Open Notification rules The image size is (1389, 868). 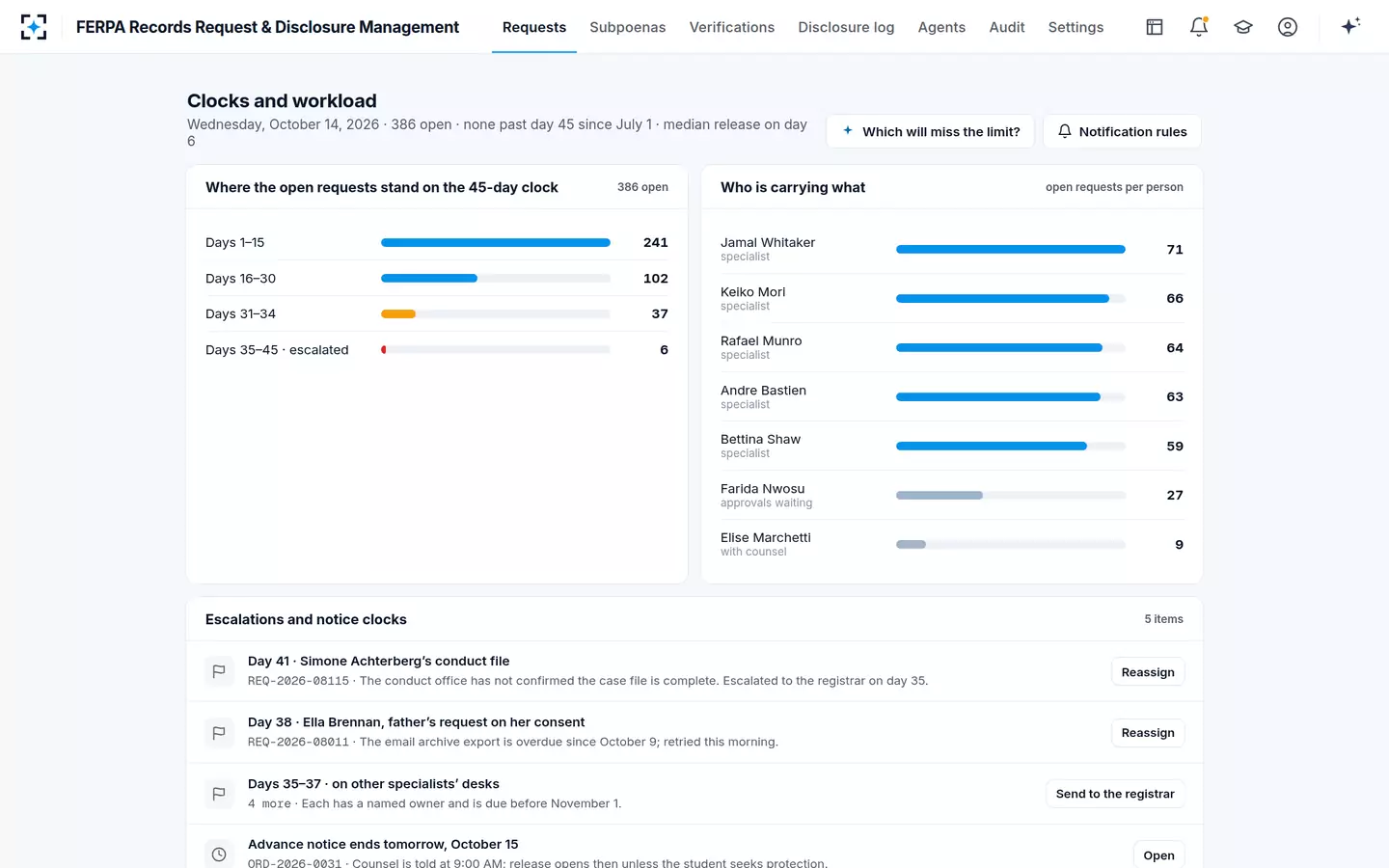coord(1122,131)
